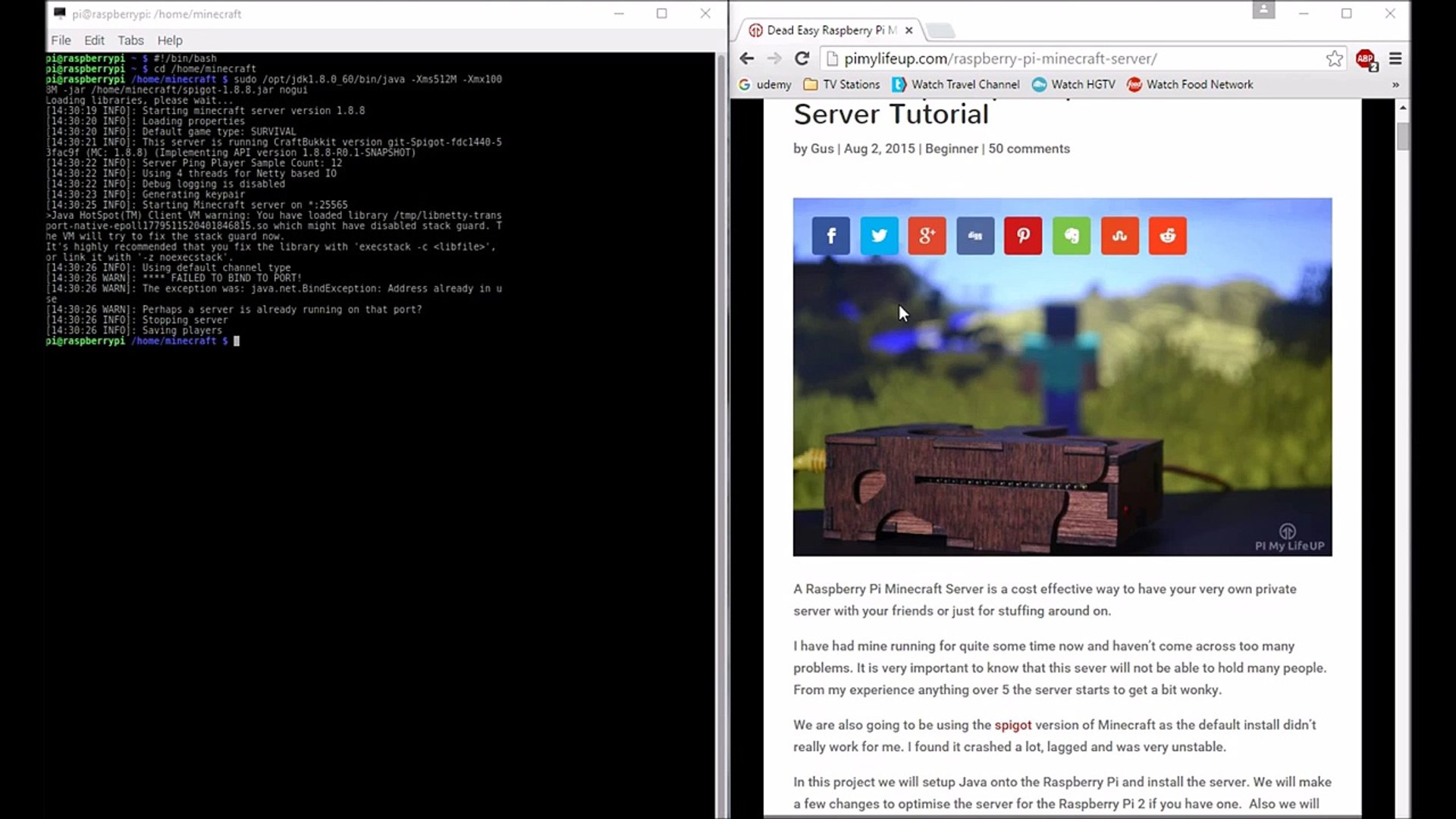Open Chrome hamburger menu

pyautogui.click(x=1395, y=58)
